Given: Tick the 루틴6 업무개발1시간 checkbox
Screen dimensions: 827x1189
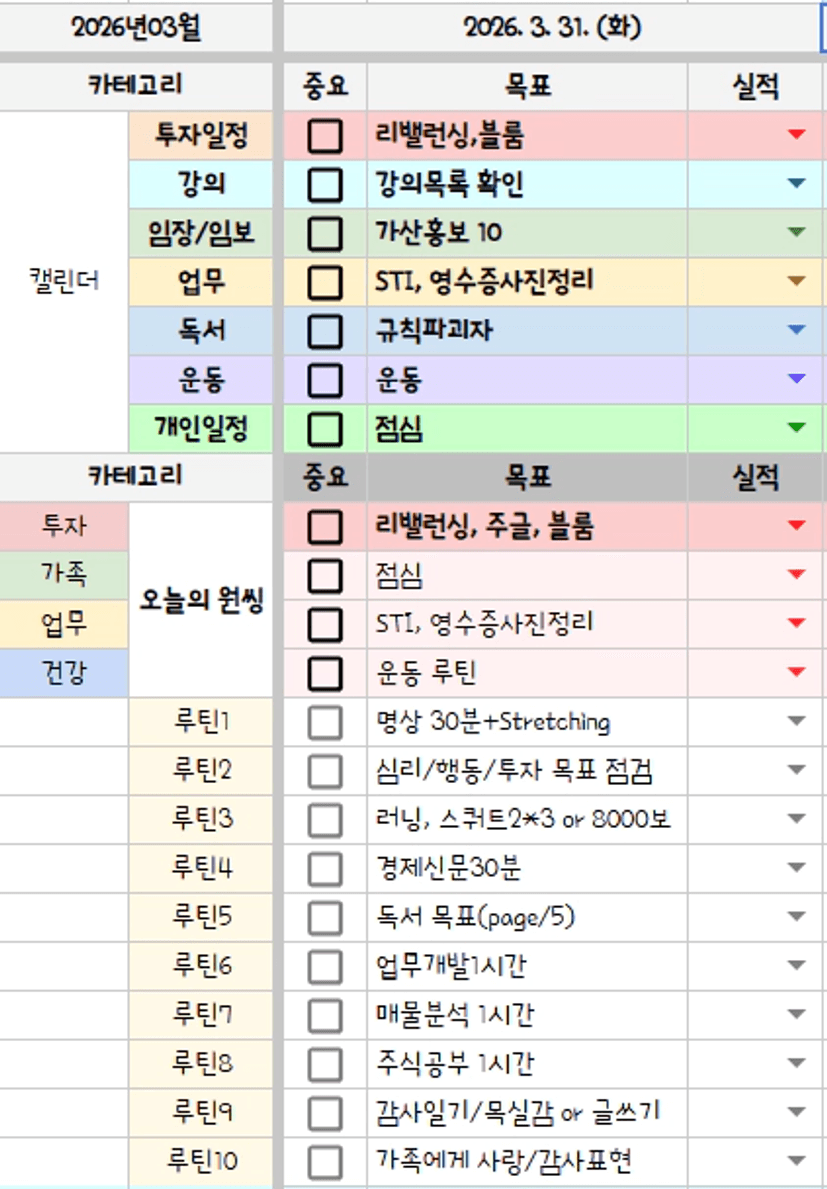Looking at the screenshot, I should [325, 966].
